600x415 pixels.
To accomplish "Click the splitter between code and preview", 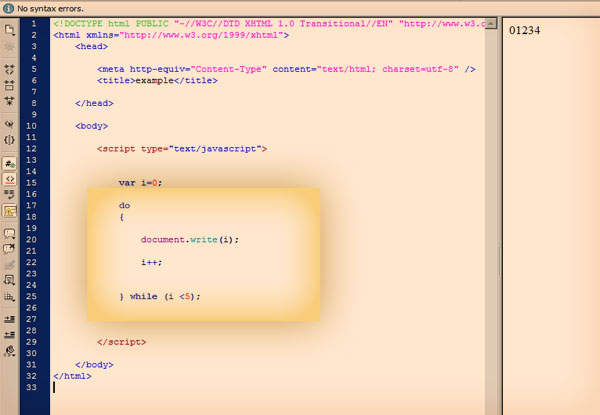I will click(x=500, y=216).
